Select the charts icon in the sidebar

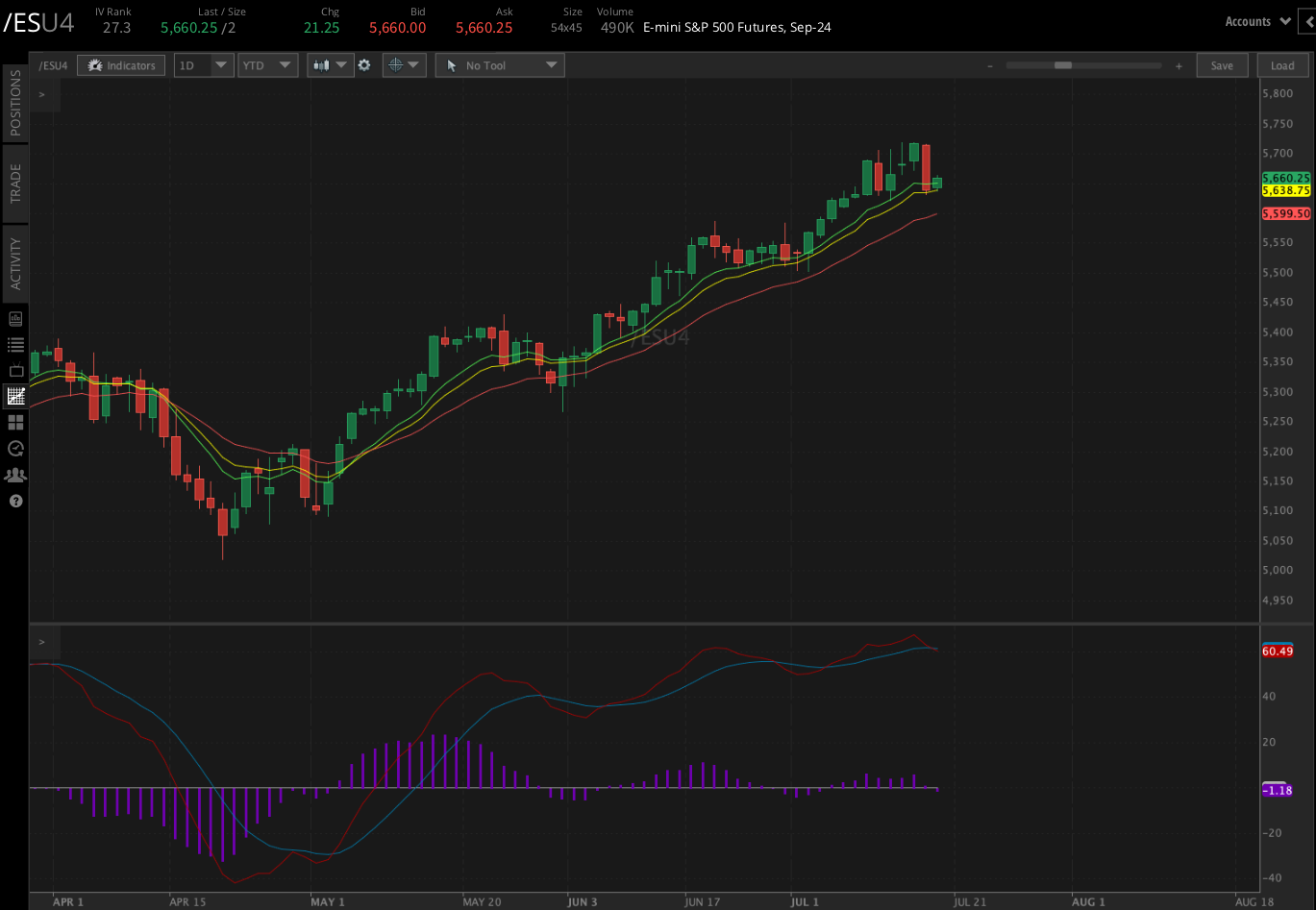pos(14,395)
